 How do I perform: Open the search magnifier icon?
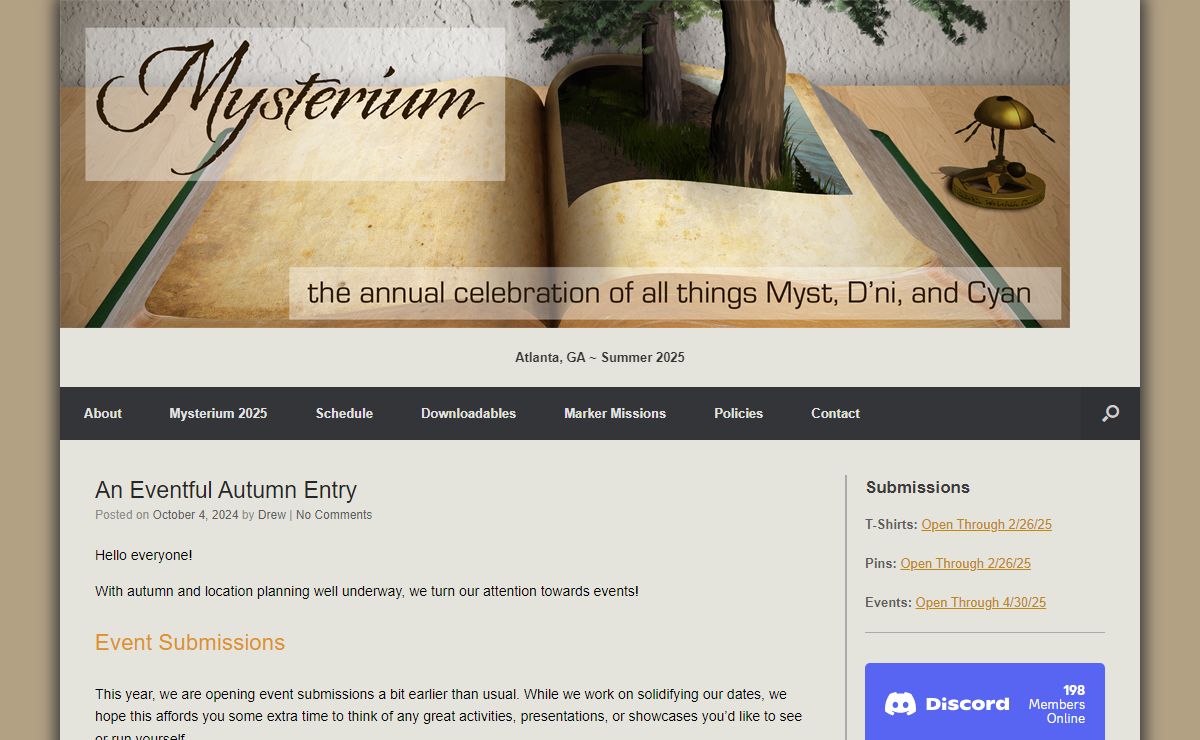pyautogui.click(x=1110, y=413)
